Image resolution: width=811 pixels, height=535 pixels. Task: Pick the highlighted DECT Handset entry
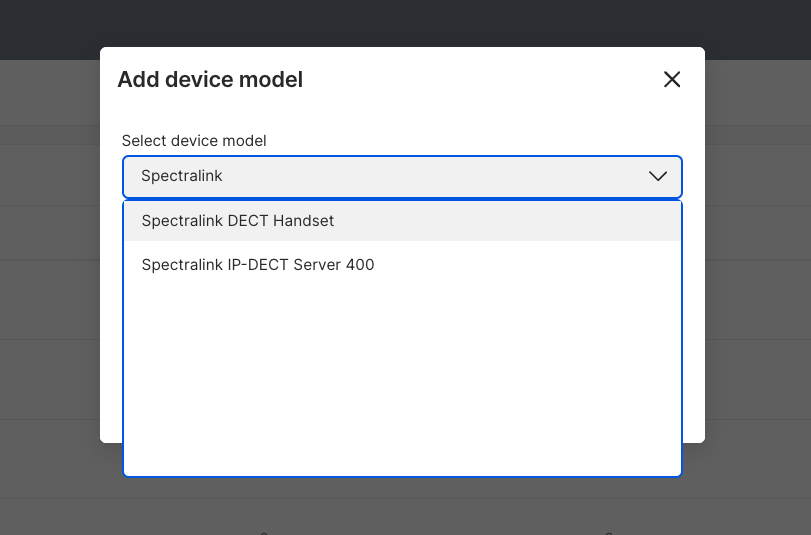point(402,221)
